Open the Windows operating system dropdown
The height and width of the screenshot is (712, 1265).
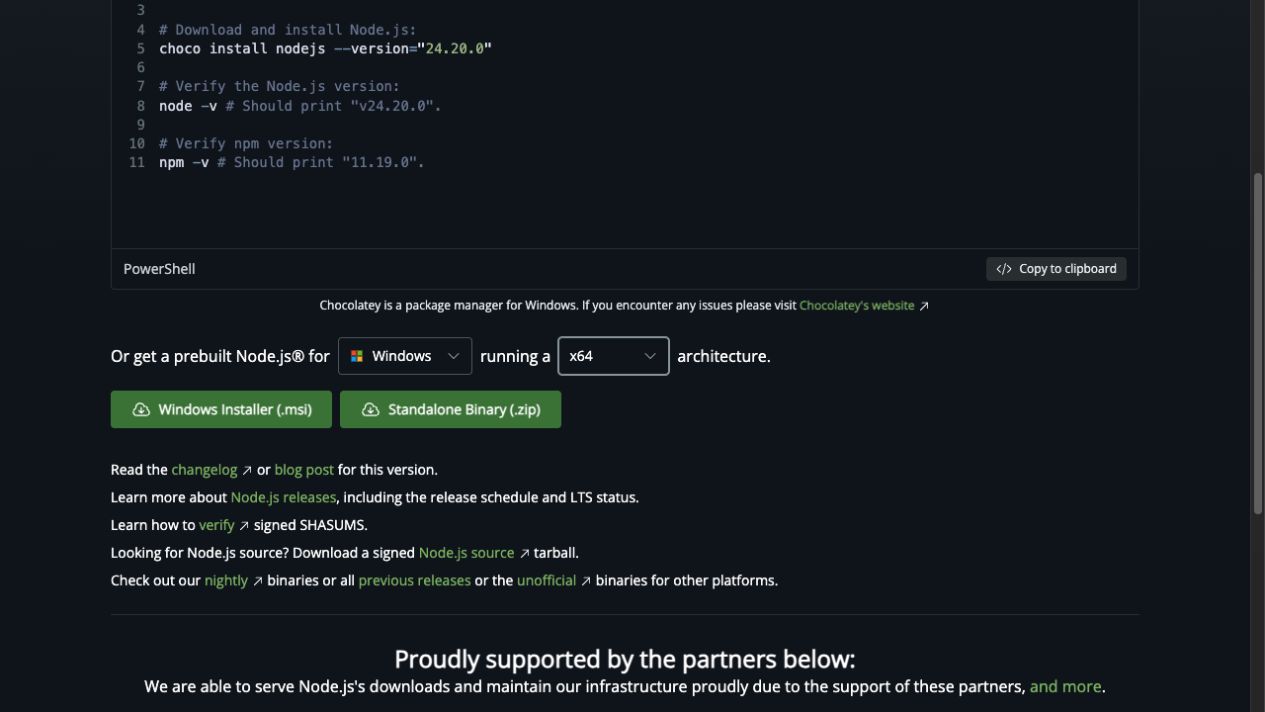[405, 356]
